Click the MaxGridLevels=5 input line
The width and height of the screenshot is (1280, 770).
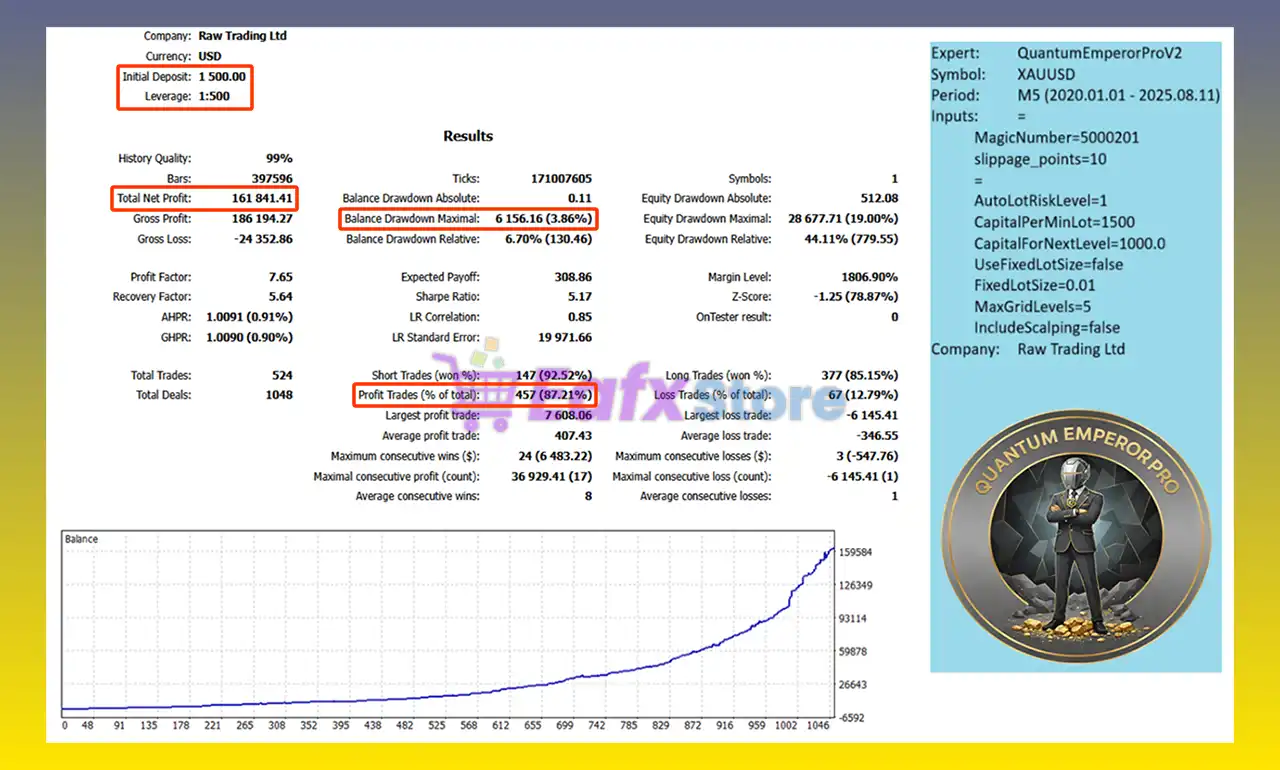point(1033,306)
